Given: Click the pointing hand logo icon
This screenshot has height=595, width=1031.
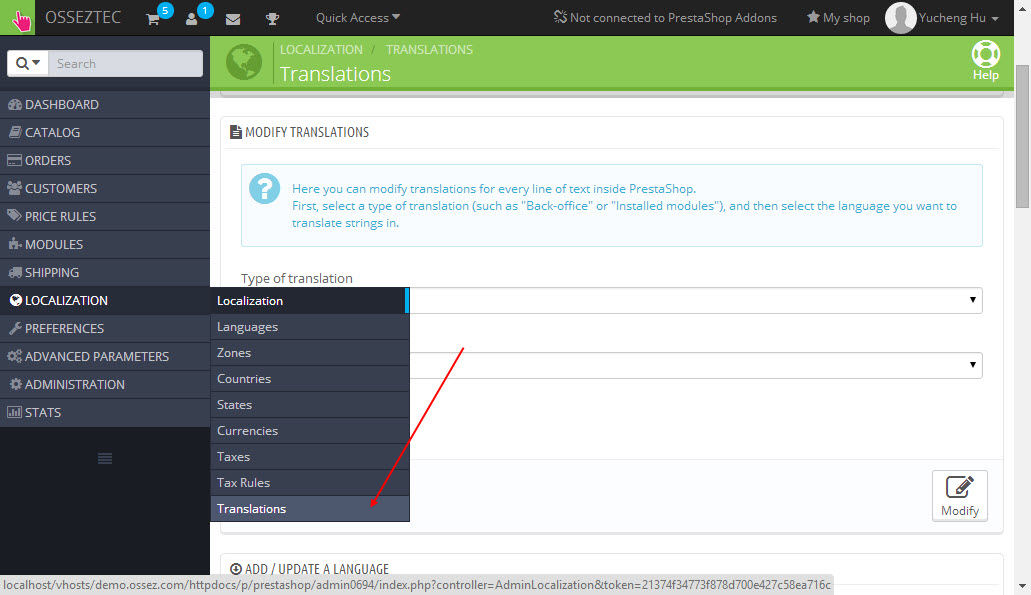Looking at the screenshot, I should tap(18, 18).
